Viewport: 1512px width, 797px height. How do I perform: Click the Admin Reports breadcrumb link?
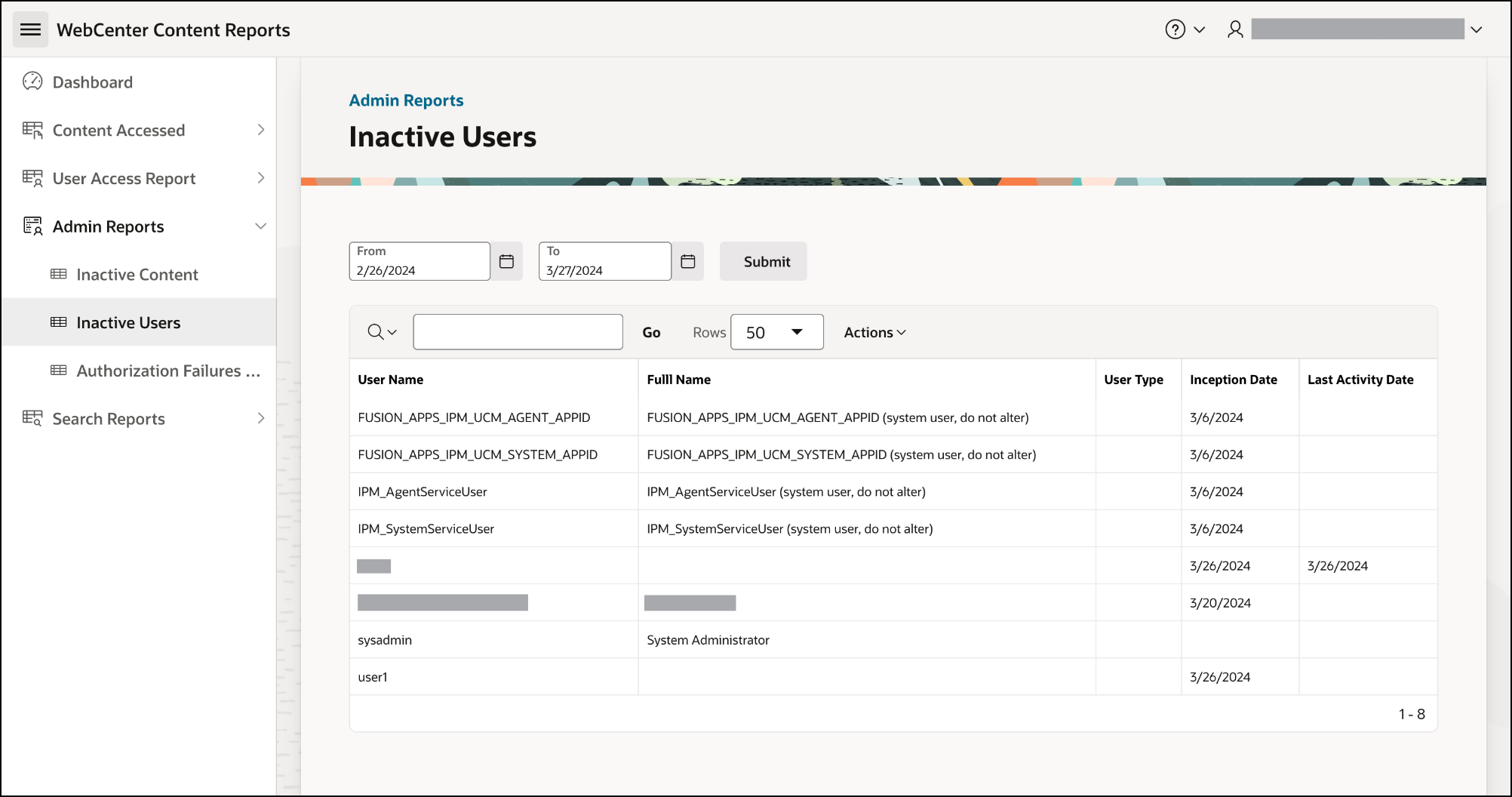(x=406, y=100)
